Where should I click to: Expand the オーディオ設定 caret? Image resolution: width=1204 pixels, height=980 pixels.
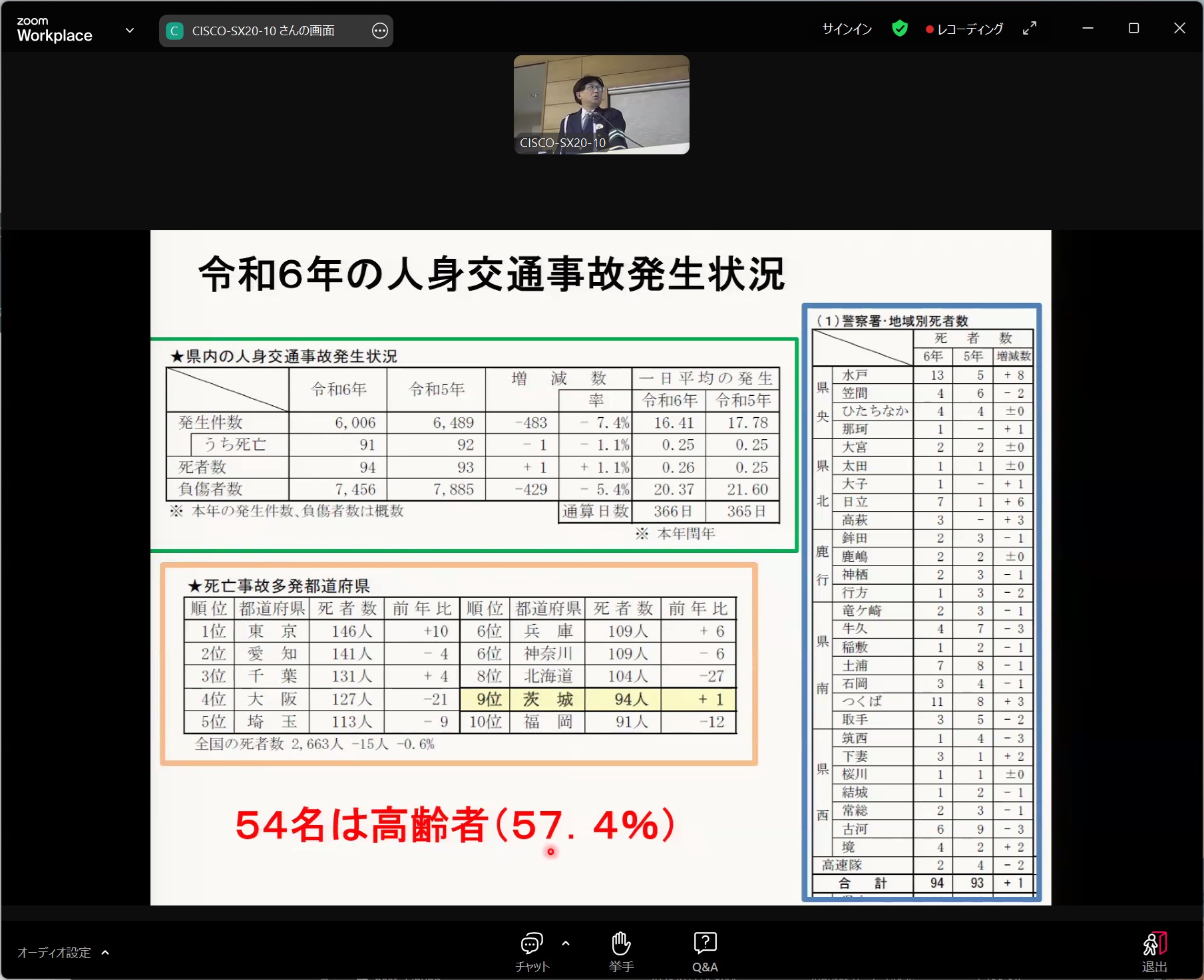[105, 953]
